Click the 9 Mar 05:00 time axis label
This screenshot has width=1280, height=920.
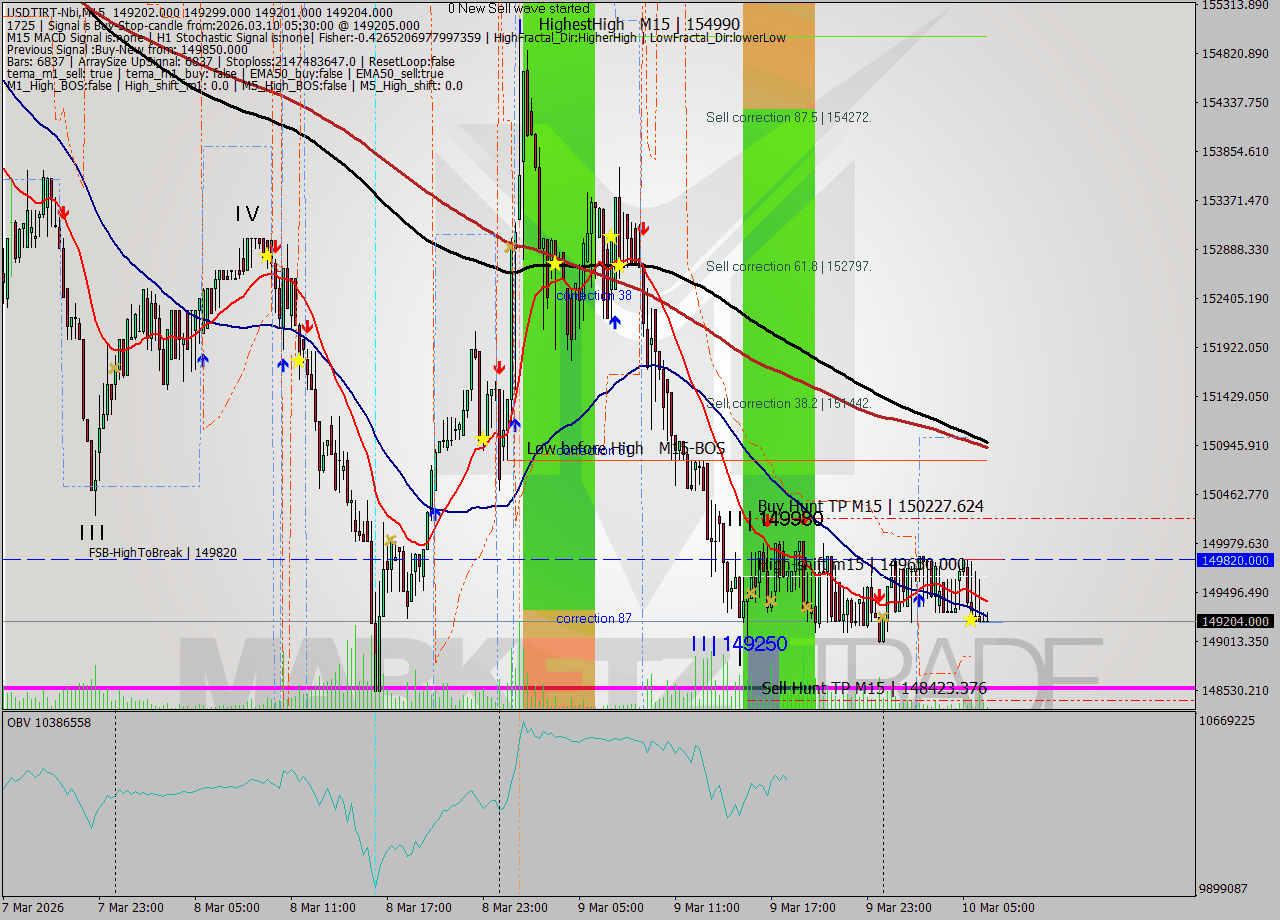(611, 908)
